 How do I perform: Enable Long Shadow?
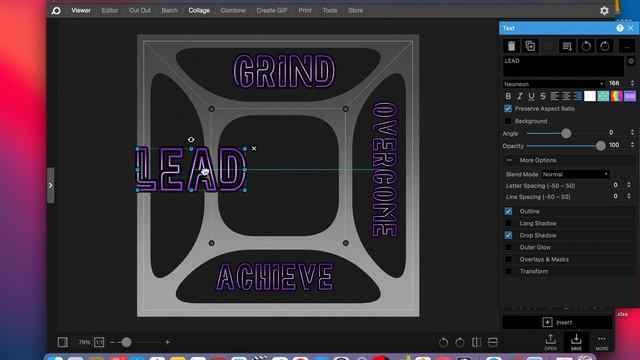[508, 223]
